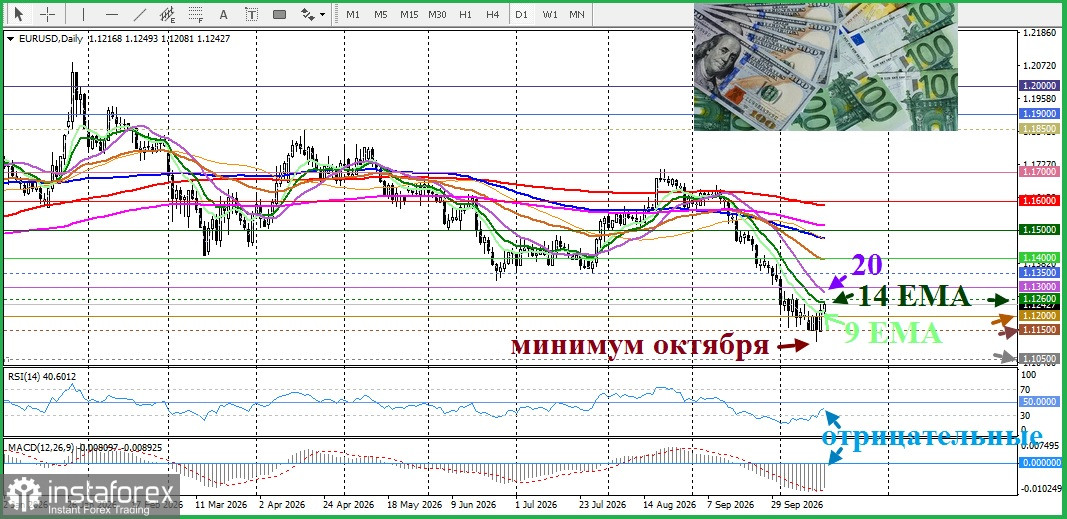Pick the Fibonacci retracement tool
Screen dimensions: 1067x519
pyautogui.click(x=196, y=14)
